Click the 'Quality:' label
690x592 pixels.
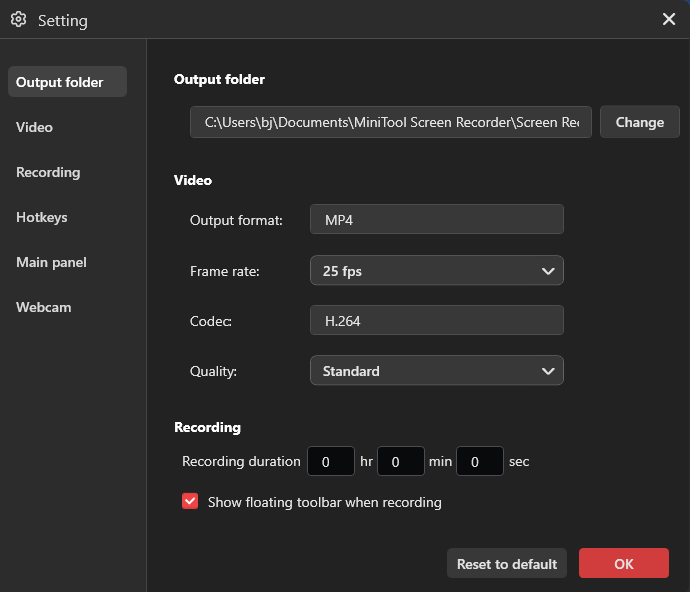(213, 371)
